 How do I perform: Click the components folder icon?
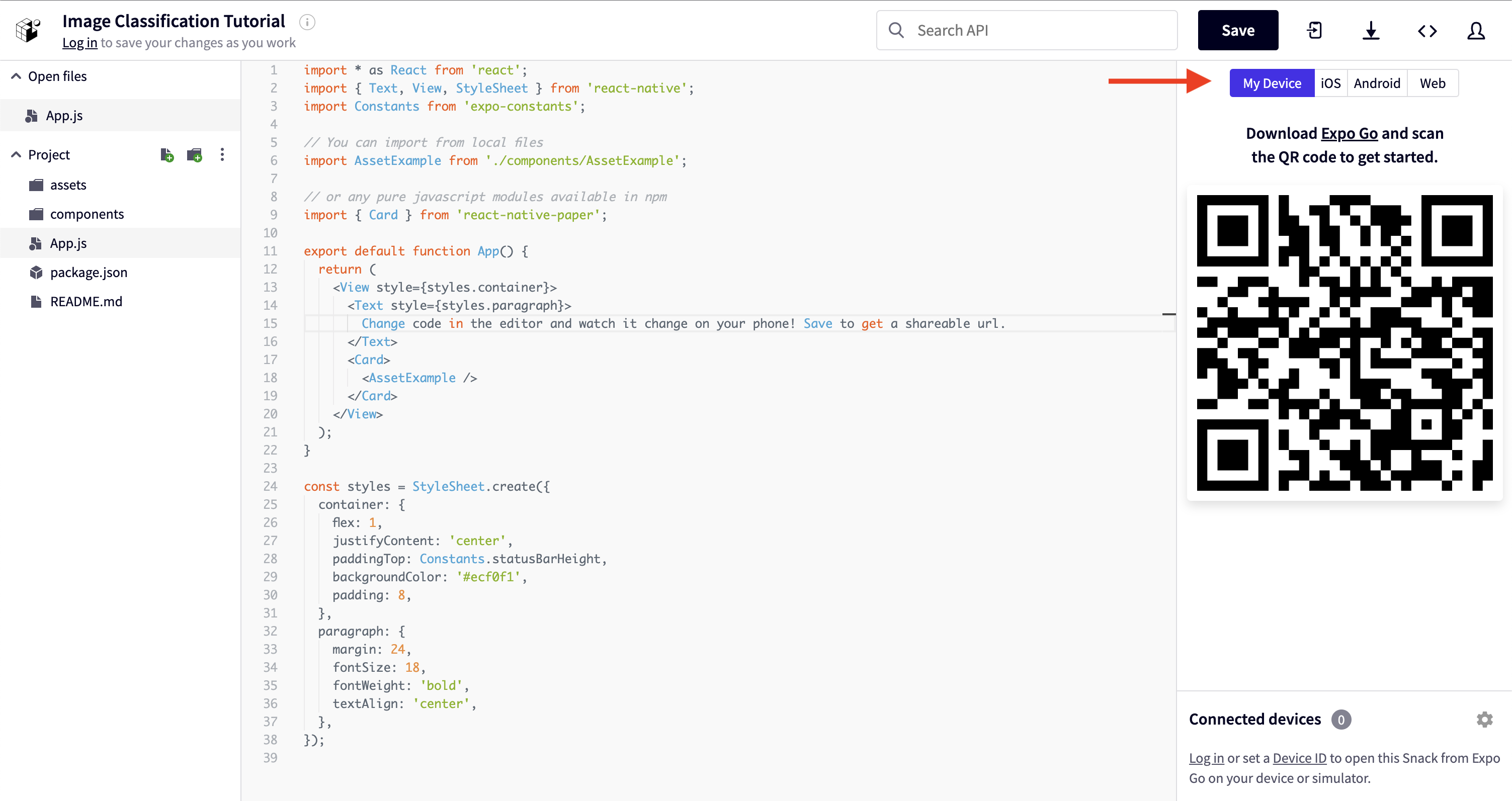(36, 214)
